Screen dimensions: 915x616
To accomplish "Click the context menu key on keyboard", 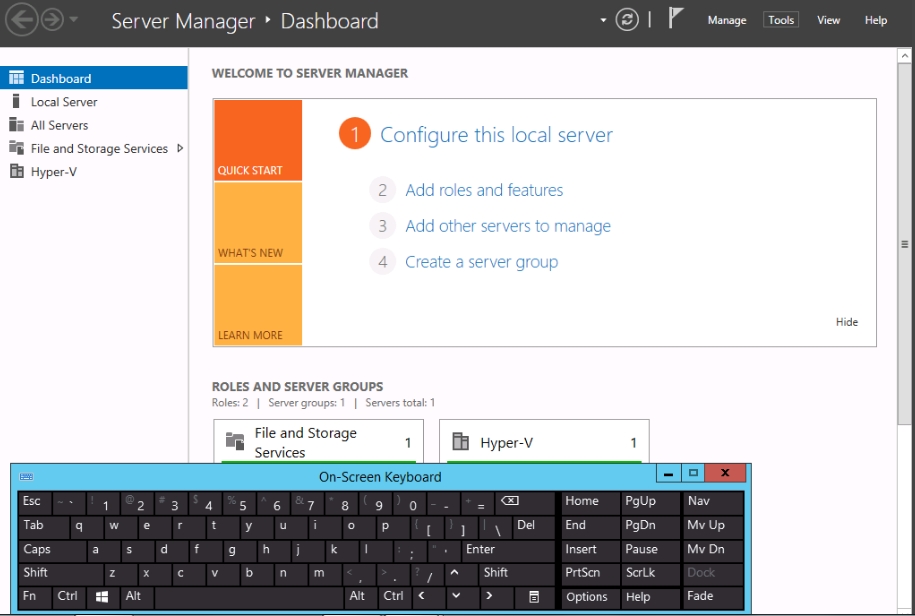I will 534,597.
